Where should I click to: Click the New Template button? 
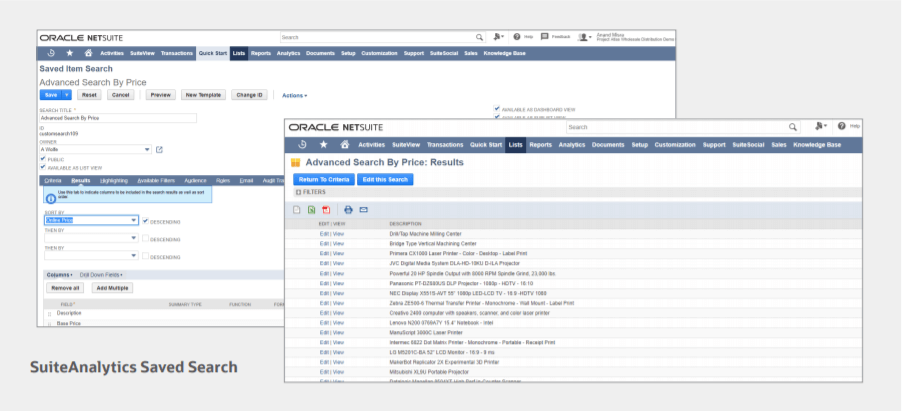click(x=204, y=95)
